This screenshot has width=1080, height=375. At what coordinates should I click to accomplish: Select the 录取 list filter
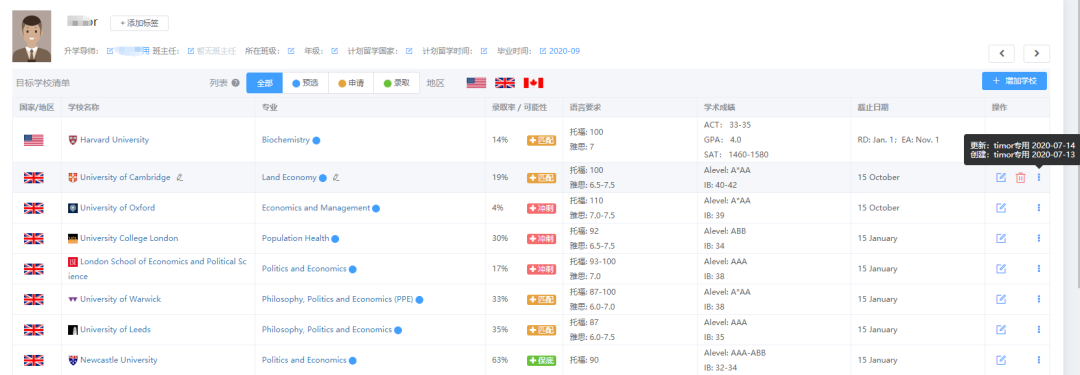[x=396, y=83]
